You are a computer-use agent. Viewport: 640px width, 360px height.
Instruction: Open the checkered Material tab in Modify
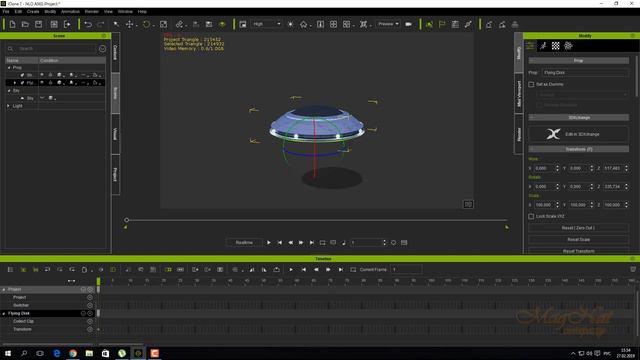click(x=556, y=46)
